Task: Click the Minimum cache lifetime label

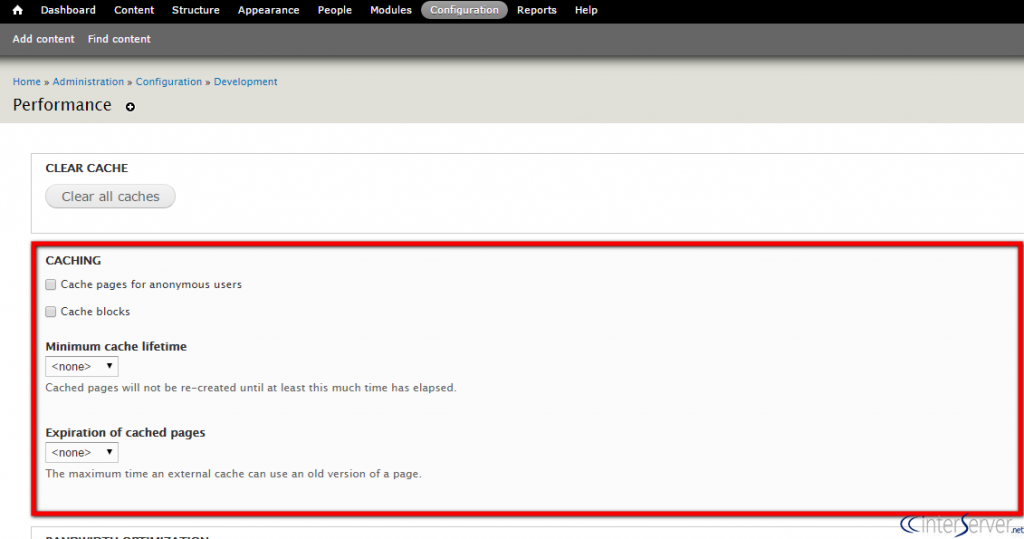Action: point(116,346)
